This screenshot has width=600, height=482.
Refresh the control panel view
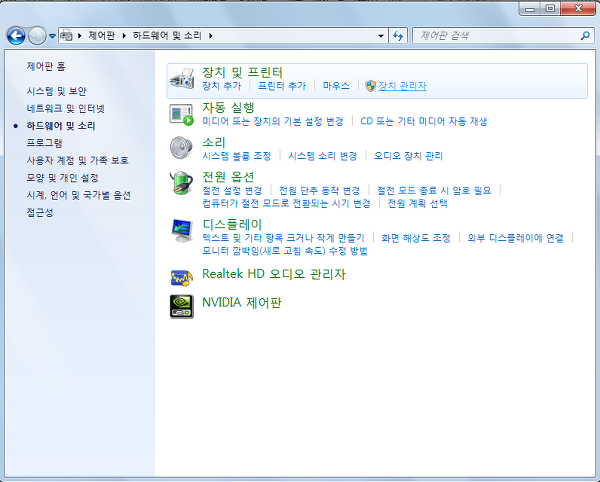tap(398, 36)
